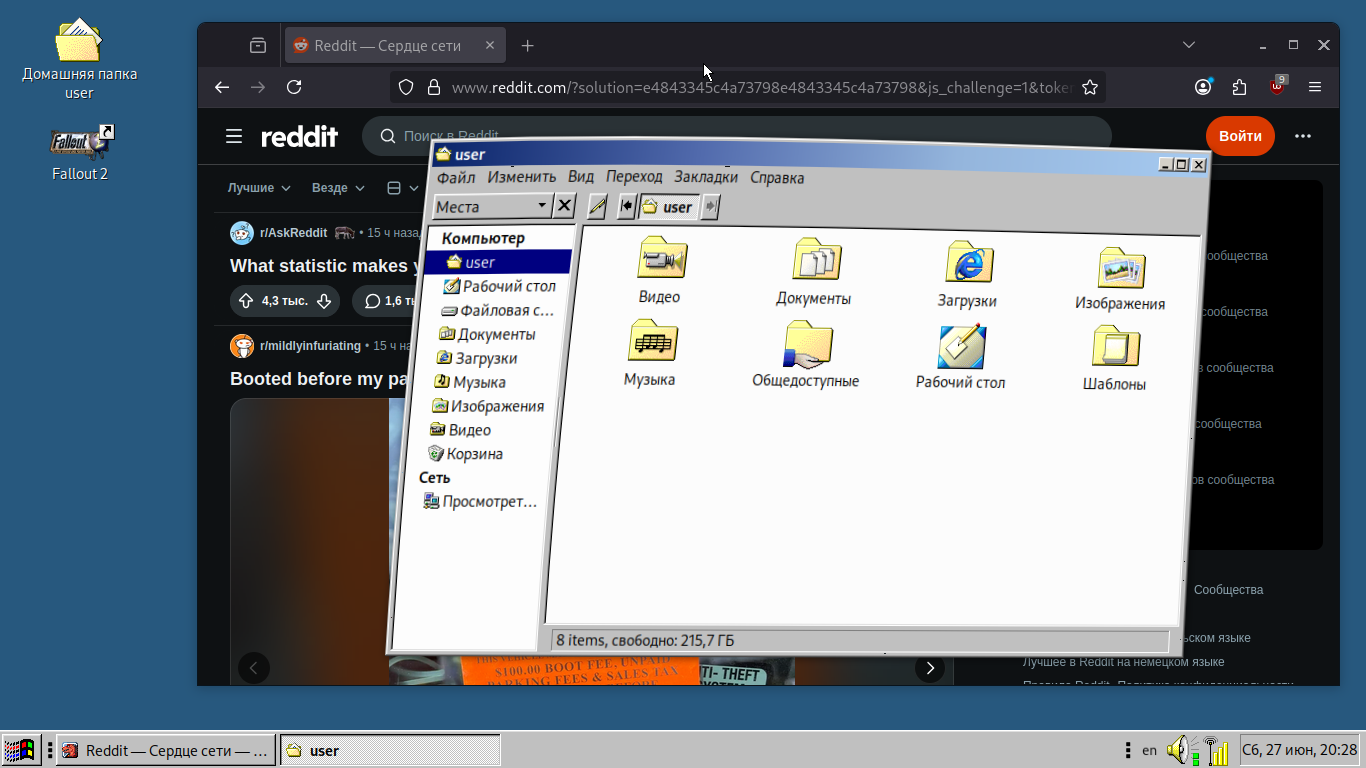Close the Места side panel with its X
The image size is (1366, 768).
(x=565, y=206)
